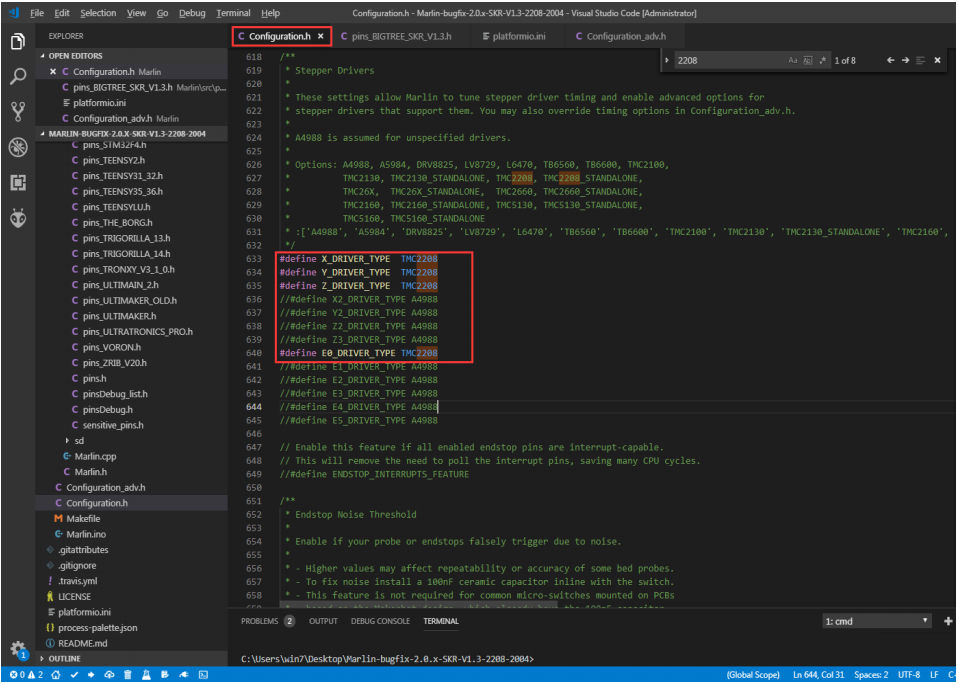Screen dimensions: 958x684
Task: Open the Source Control view
Action: pos(17,111)
